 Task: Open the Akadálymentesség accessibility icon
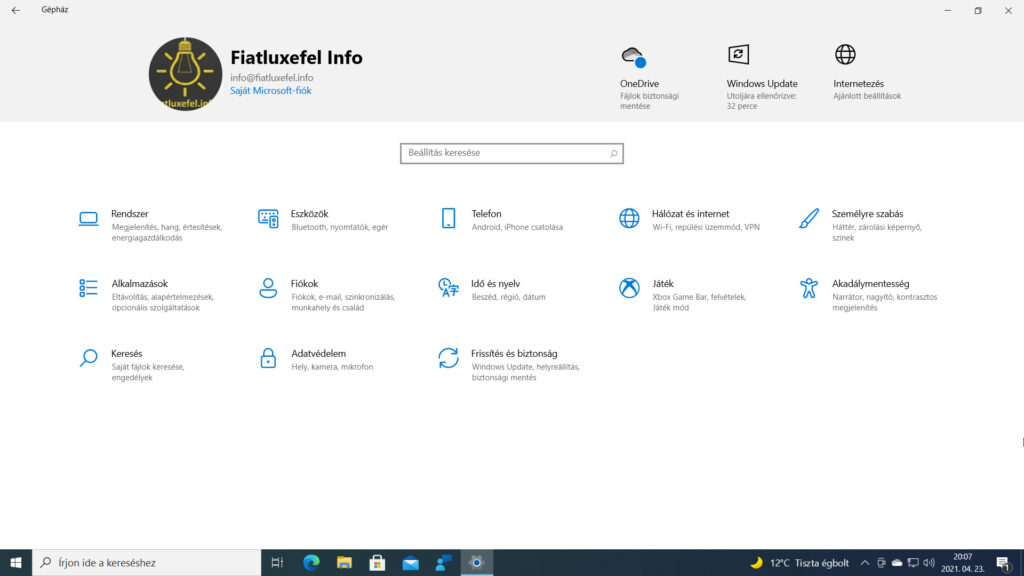tap(808, 288)
